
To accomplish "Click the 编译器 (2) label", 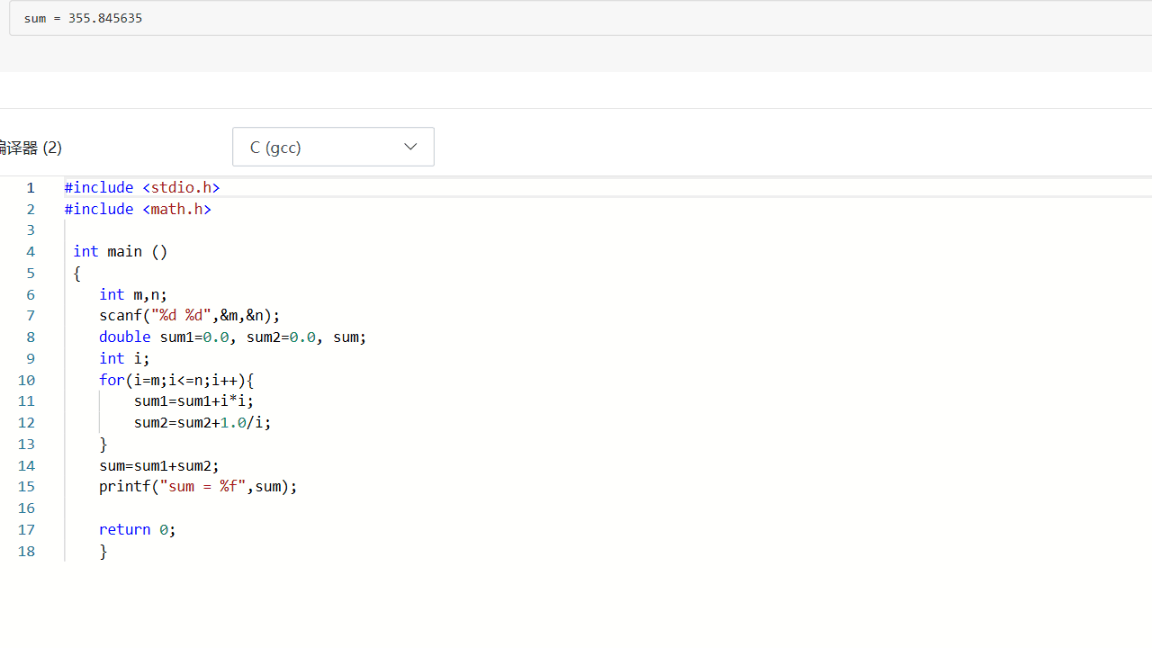I will click(30, 148).
